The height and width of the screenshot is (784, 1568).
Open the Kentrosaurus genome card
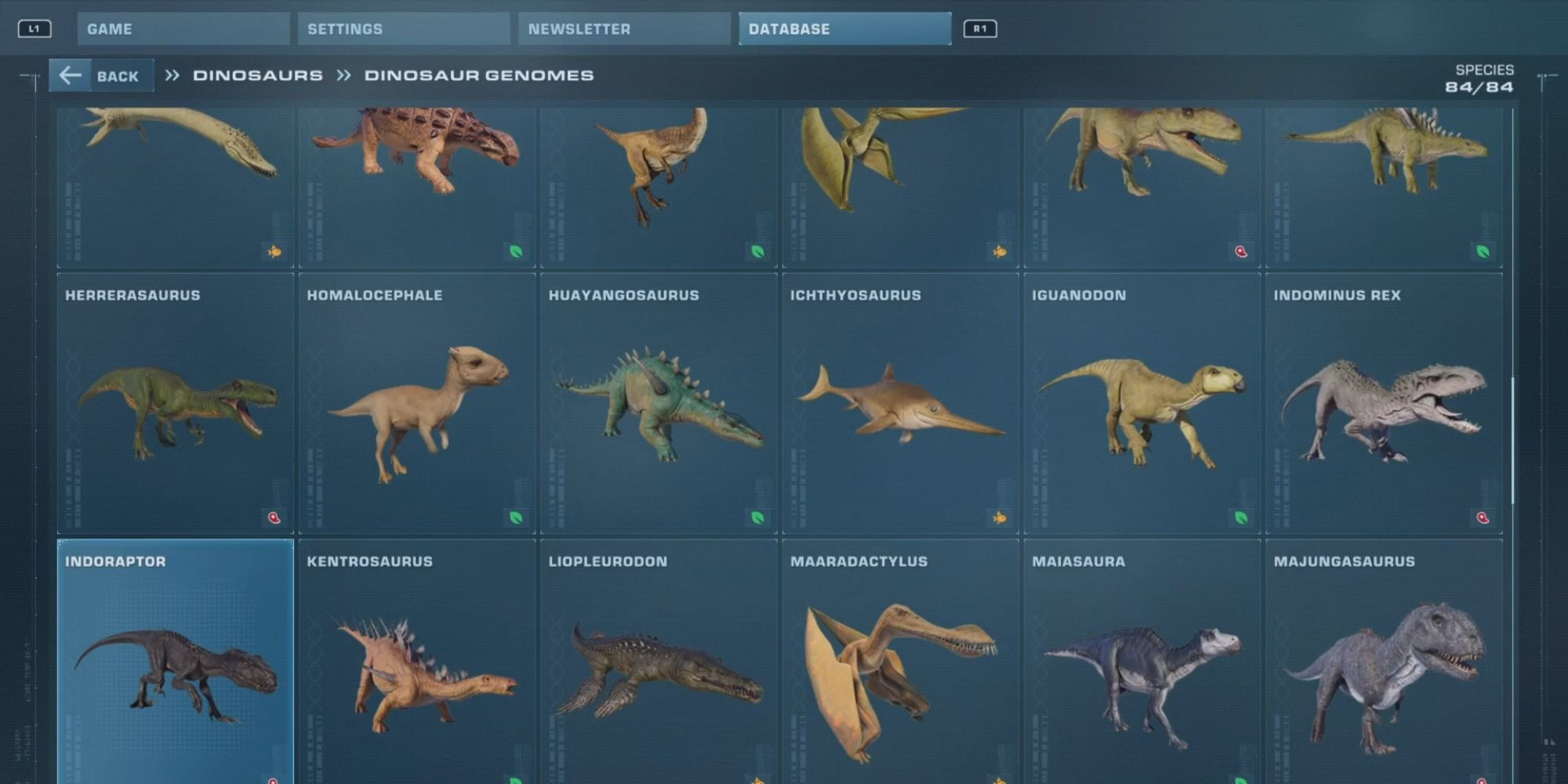coord(417,662)
